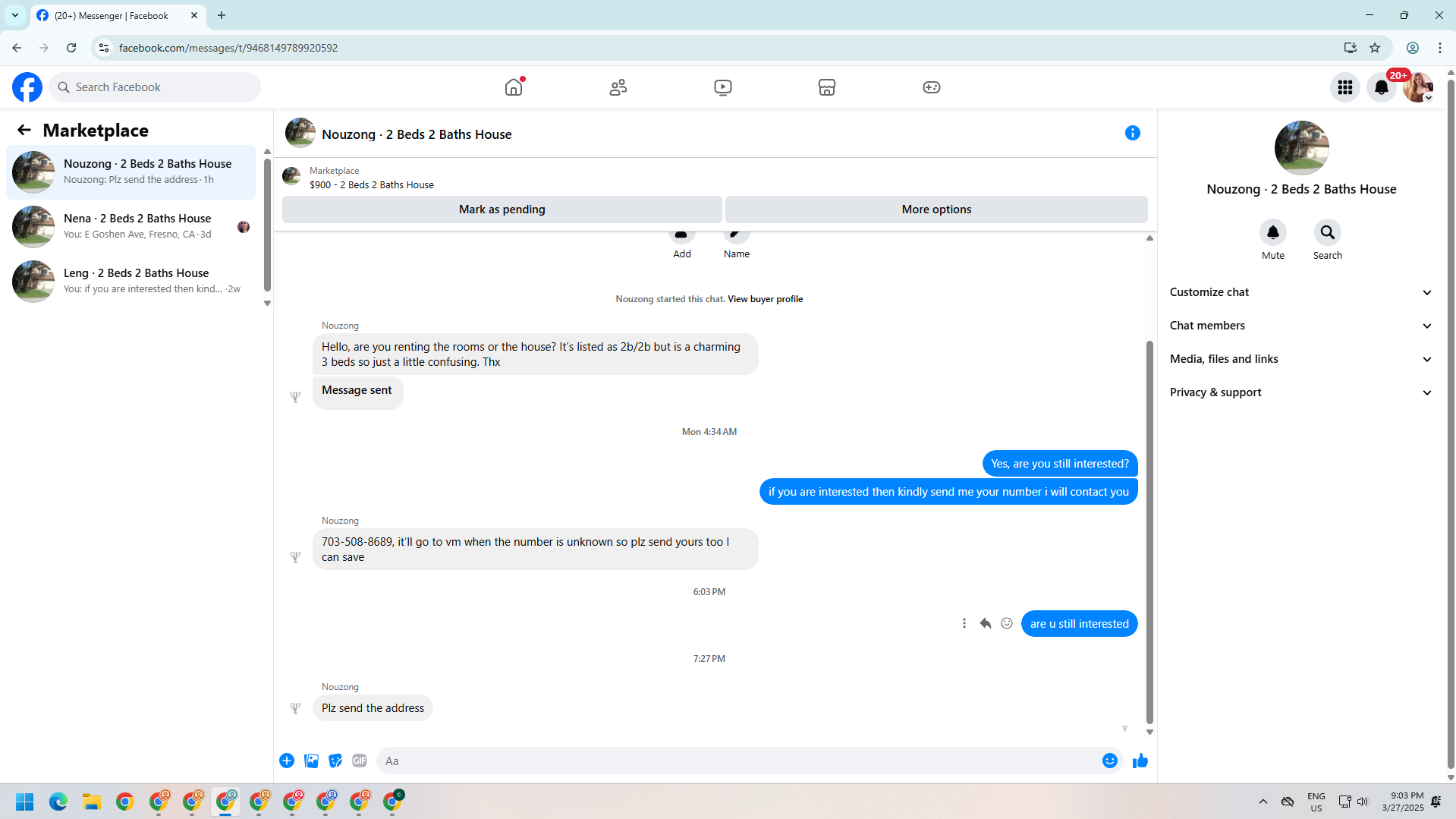Viewport: 1456px width, 819px height.
Task: Open the emoji picker in message box
Action: [x=1110, y=761]
